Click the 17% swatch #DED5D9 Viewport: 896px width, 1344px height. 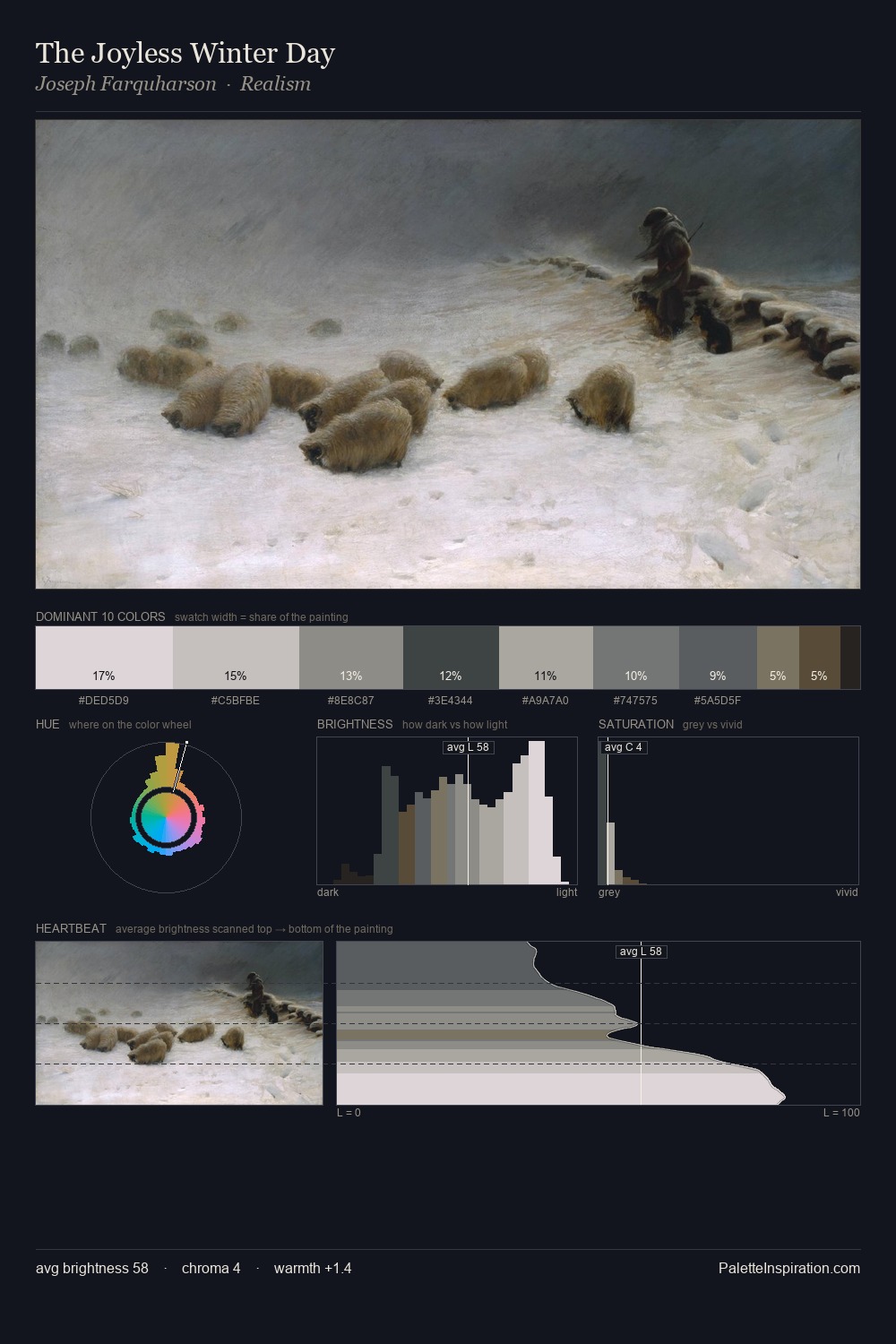104,658
